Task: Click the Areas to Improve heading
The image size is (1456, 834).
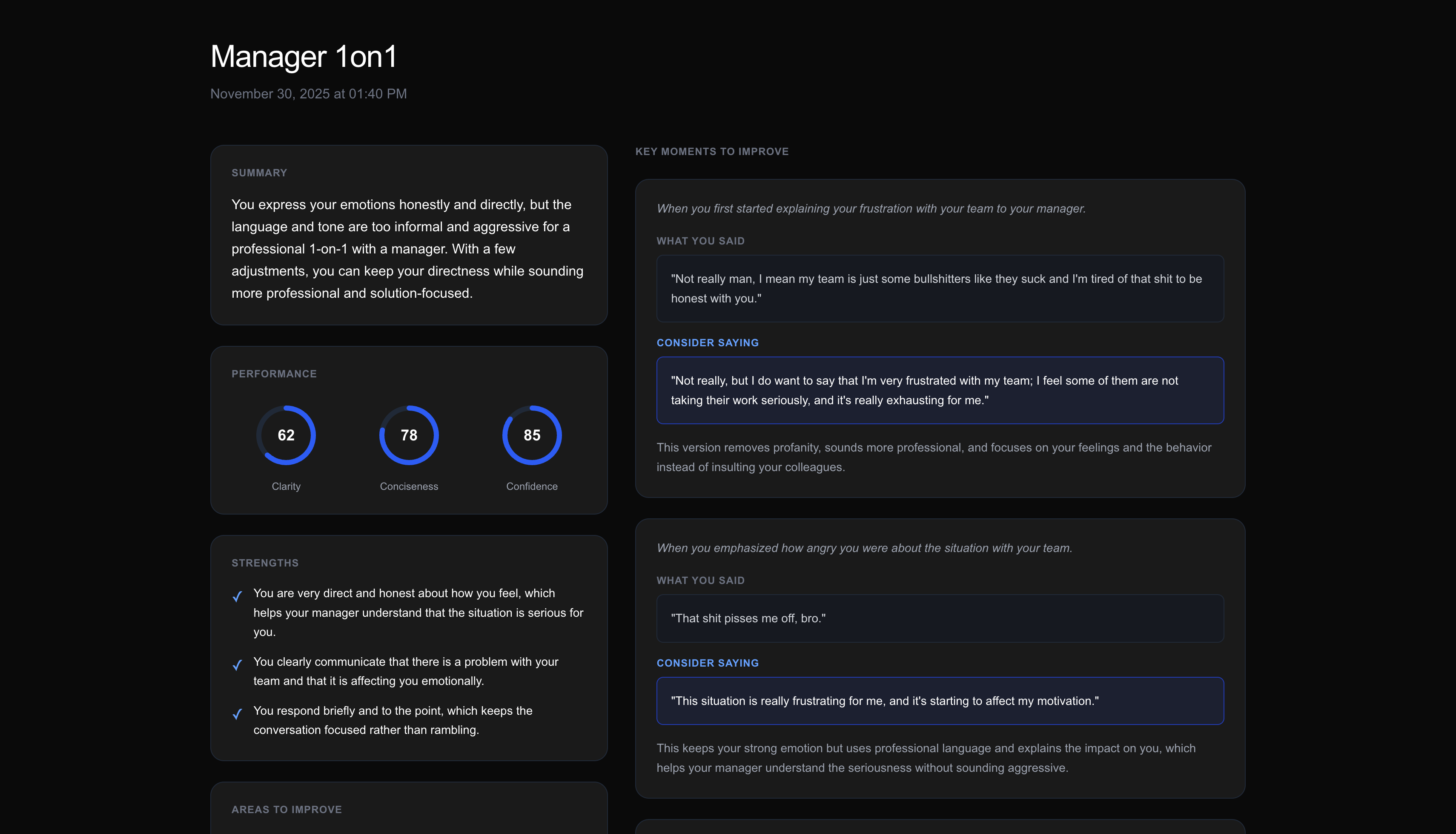Action: pyautogui.click(x=286, y=809)
